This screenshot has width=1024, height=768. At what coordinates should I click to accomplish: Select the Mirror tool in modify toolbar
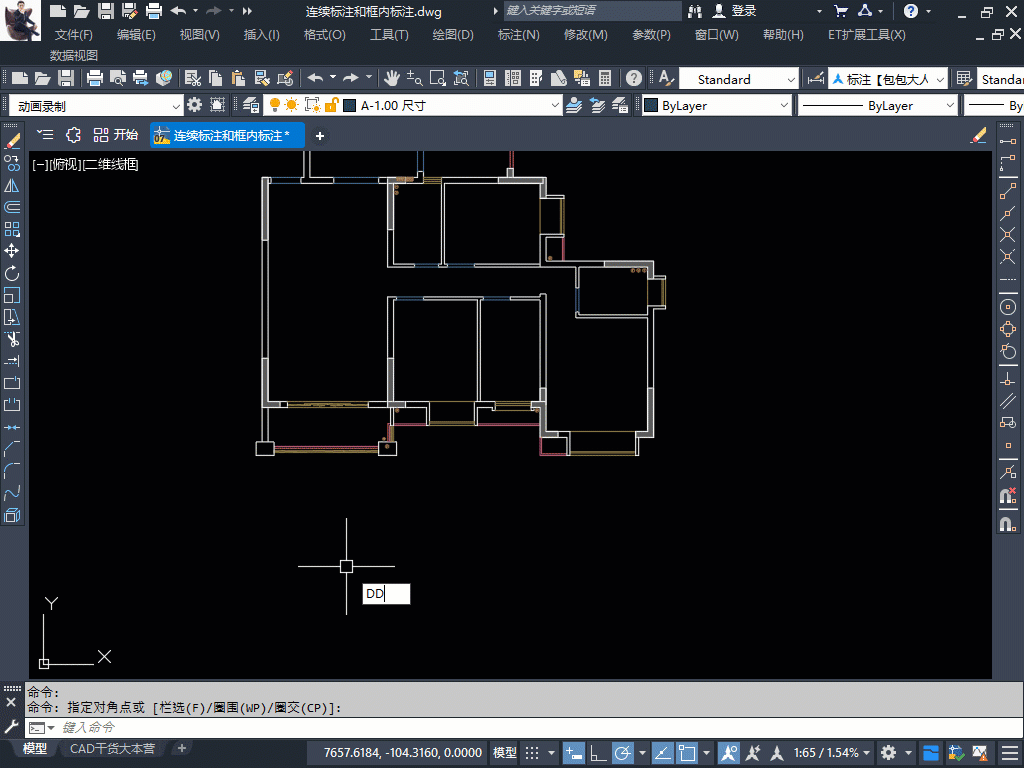pyautogui.click(x=12, y=185)
